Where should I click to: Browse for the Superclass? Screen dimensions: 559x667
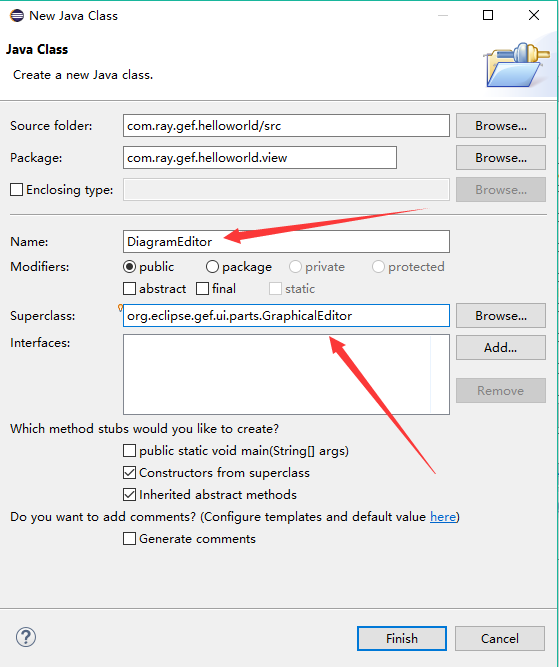click(501, 316)
